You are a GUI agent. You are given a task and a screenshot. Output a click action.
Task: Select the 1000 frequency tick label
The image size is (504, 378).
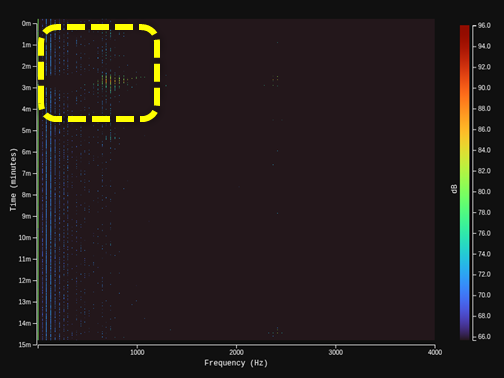click(137, 353)
